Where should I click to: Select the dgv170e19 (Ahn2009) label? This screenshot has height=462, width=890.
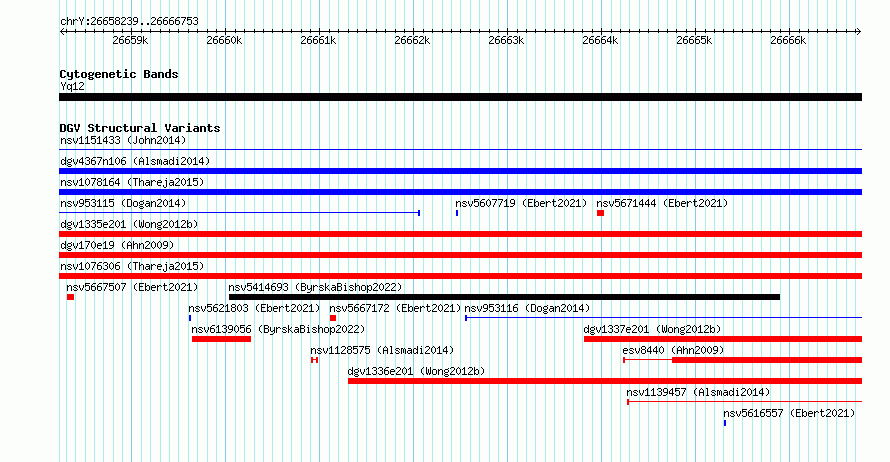[x=117, y=245]
